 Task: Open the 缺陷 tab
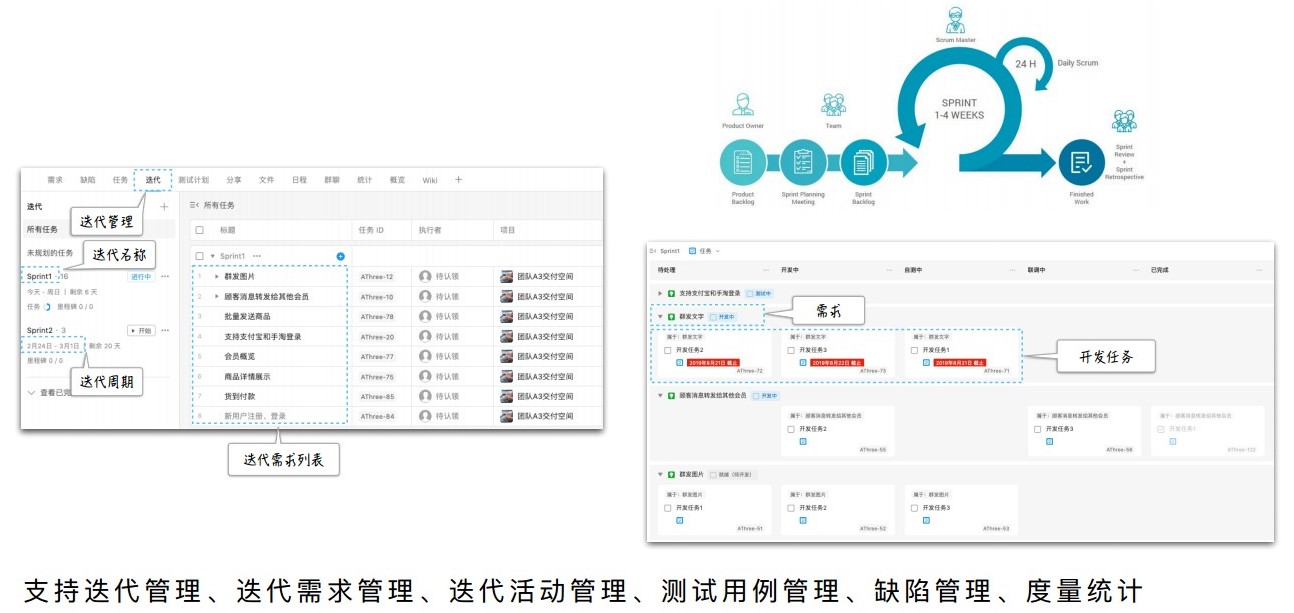pos(88,180)
